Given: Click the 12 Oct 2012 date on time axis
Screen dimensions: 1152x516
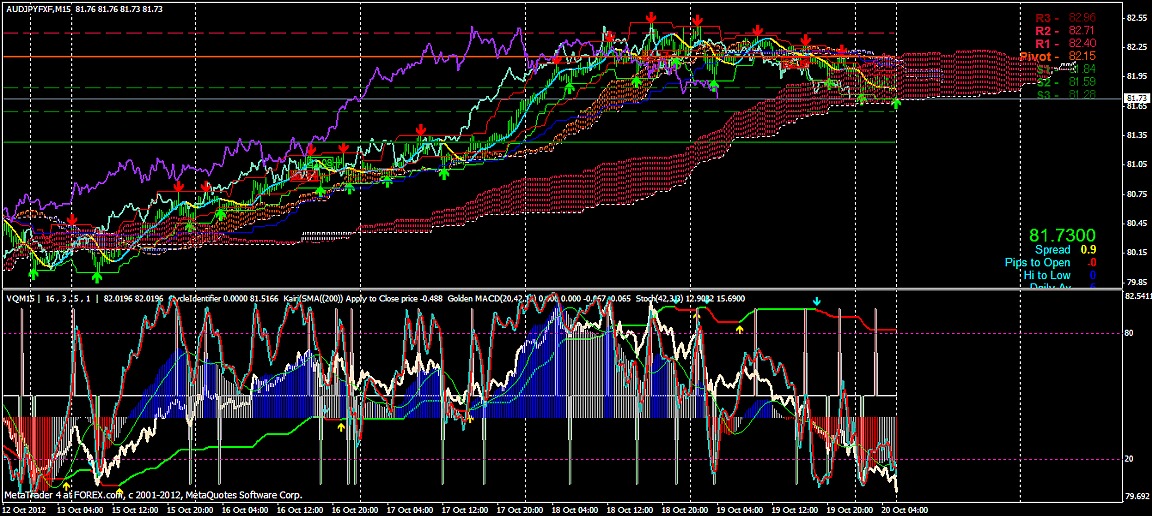Looking at the screenshot, I should (x=25, y=509).
